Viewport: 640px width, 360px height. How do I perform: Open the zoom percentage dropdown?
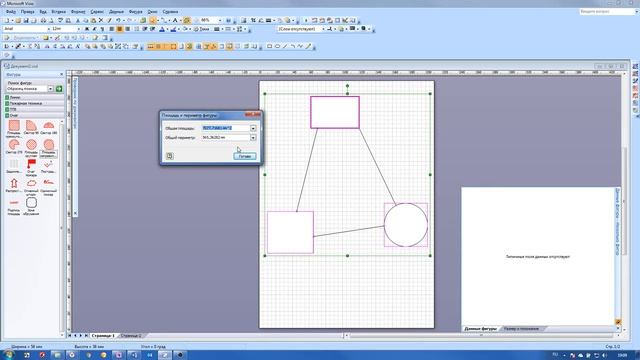click(x=220, y=20)
